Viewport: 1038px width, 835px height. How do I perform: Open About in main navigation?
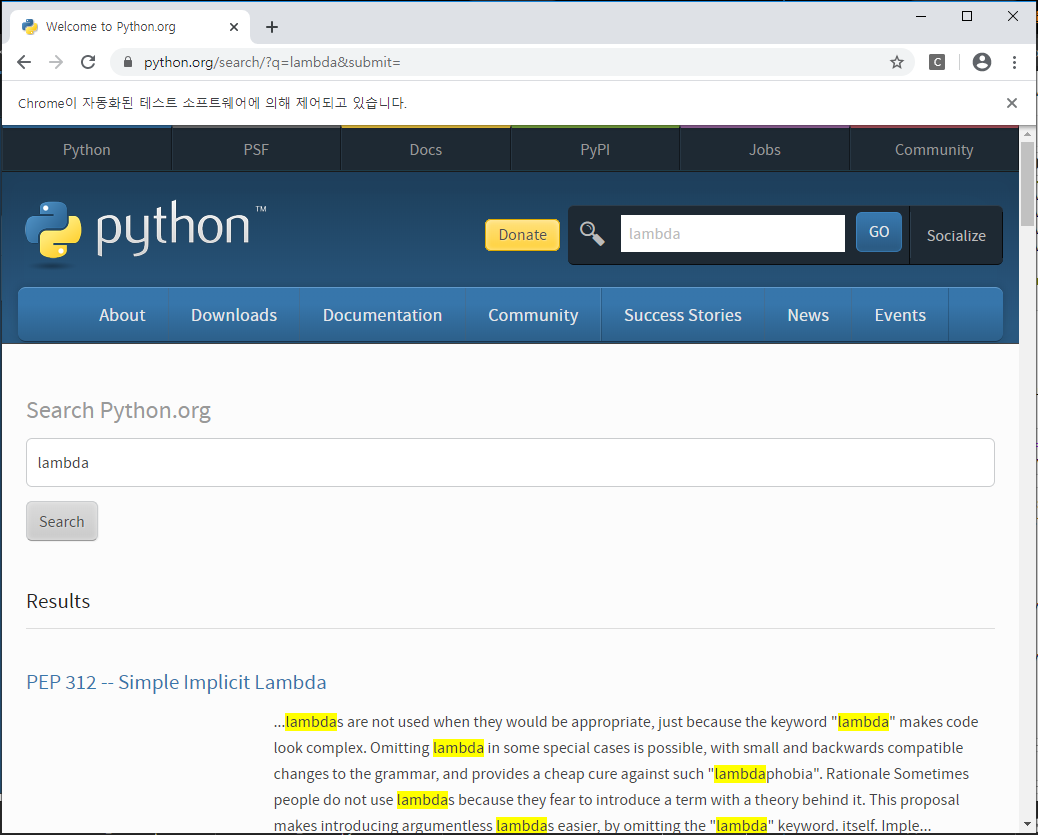point(122,315)
